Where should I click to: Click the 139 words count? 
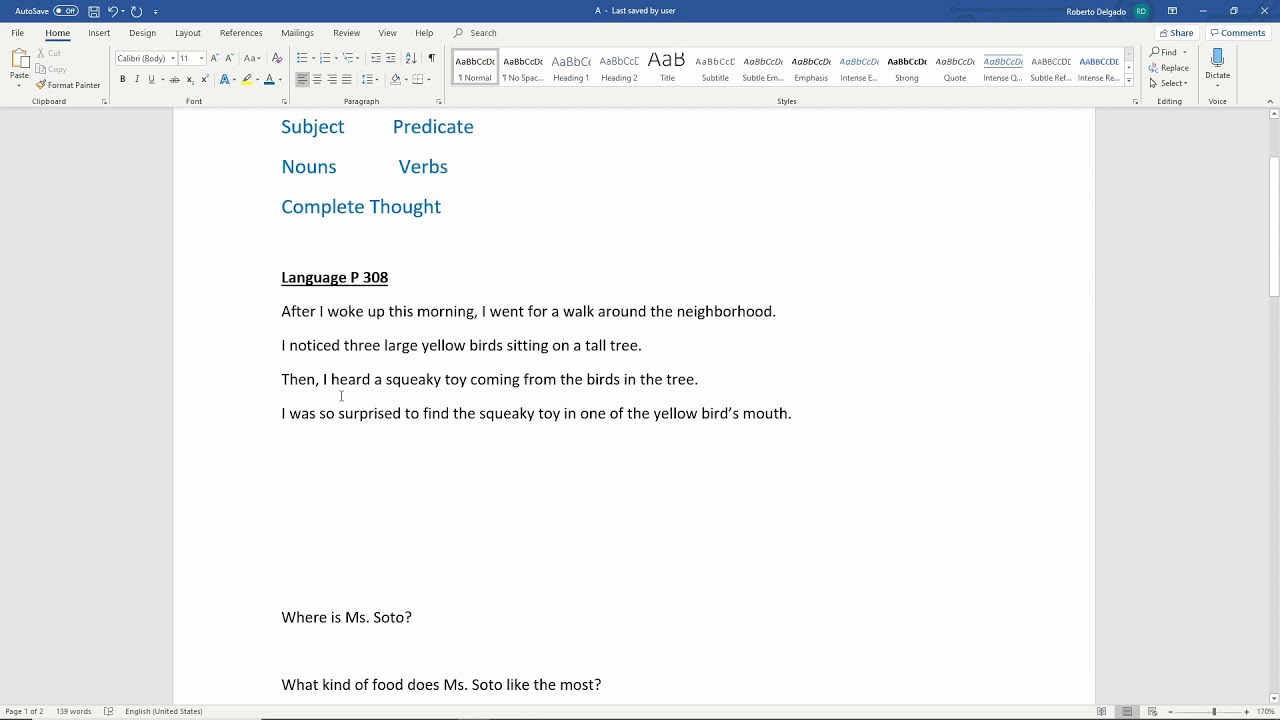coord(73,711)
